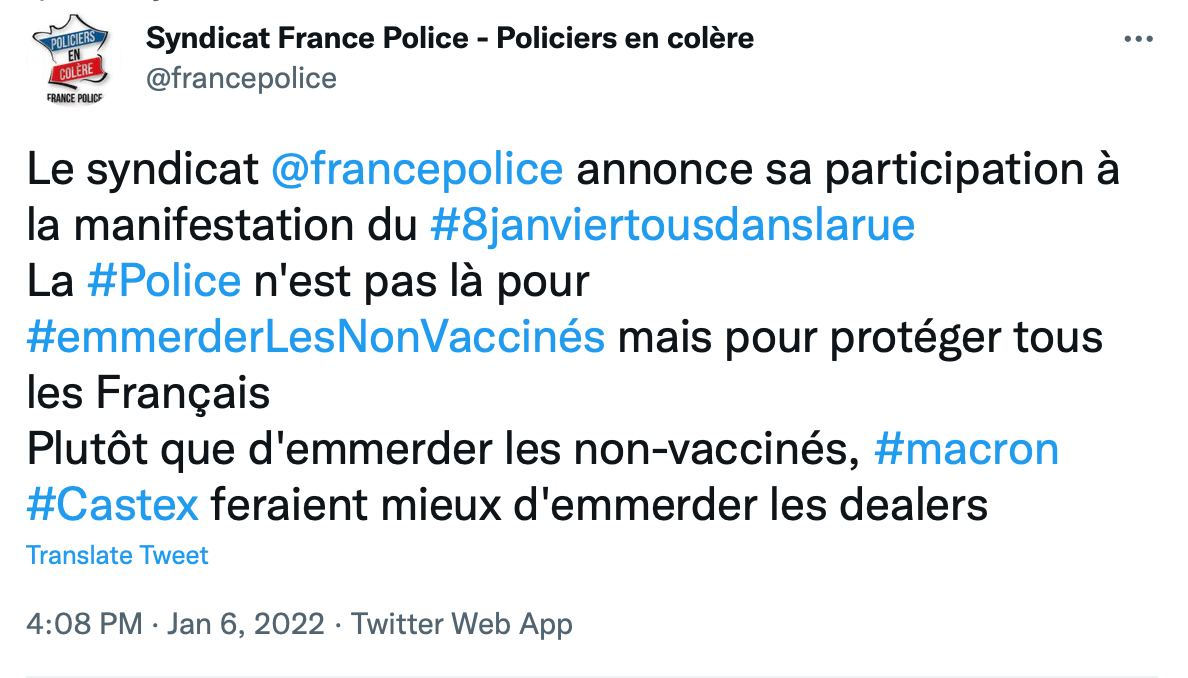
Task: Open the #Castex hashtag
Action: [x=113, y=506]
